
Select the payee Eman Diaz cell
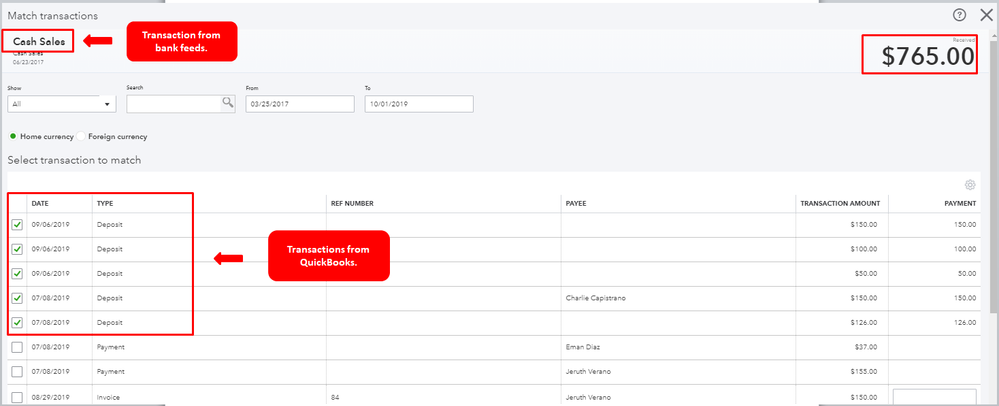coord(583,347)
